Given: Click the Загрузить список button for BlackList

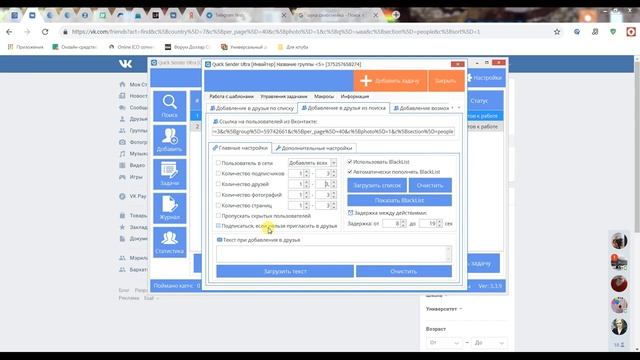Looking at the screenshot, I should pos(377,185).
